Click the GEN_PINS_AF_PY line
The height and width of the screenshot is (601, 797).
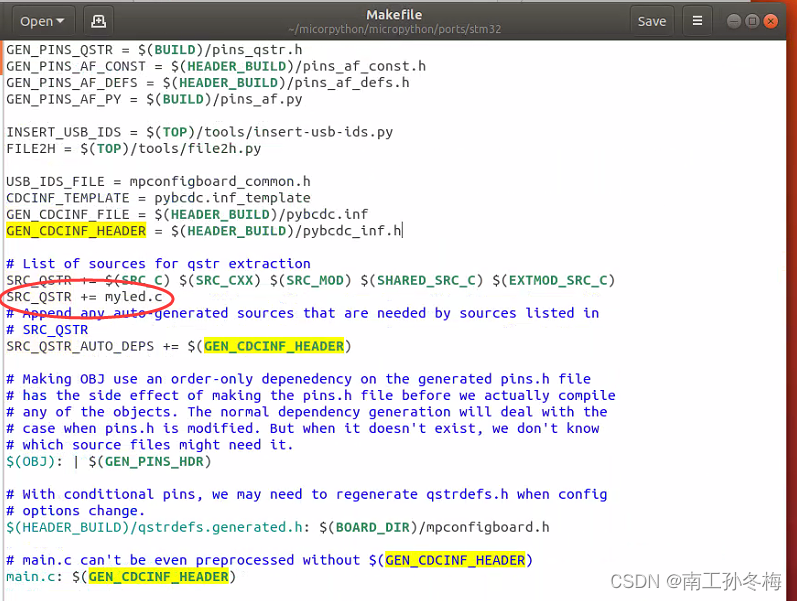(155, 99)
